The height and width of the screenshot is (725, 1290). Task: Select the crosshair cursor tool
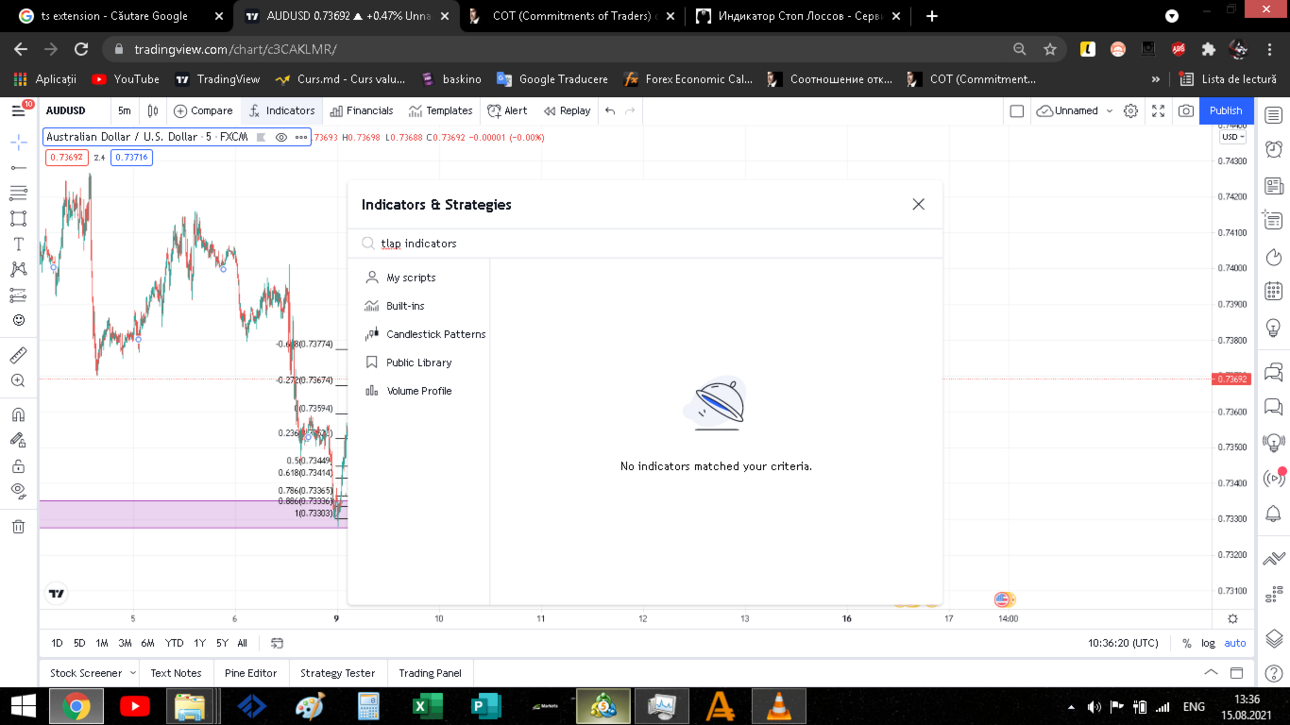[x=18, y=142]
